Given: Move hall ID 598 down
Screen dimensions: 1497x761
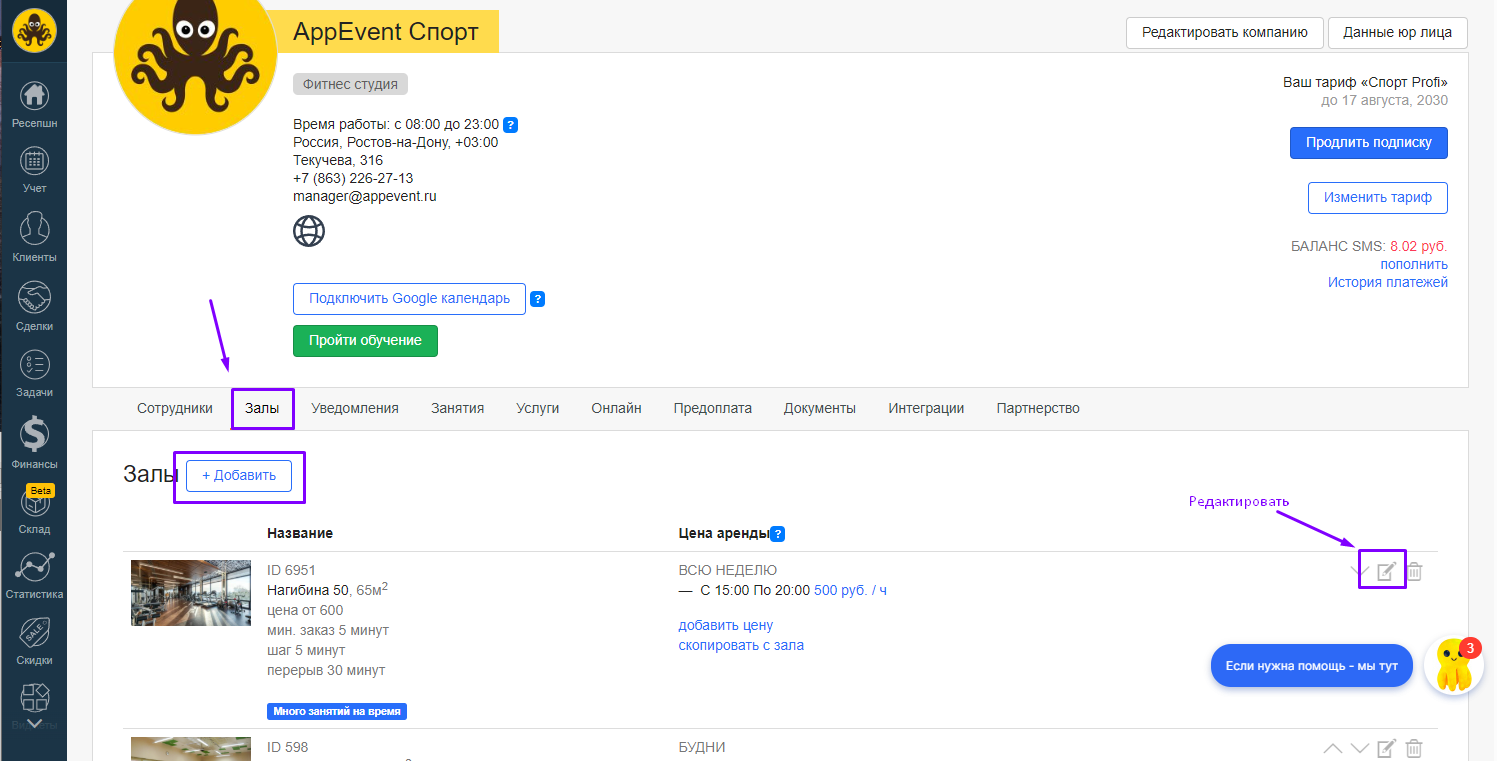Looking at the screenshot, I should (1359, 748).
